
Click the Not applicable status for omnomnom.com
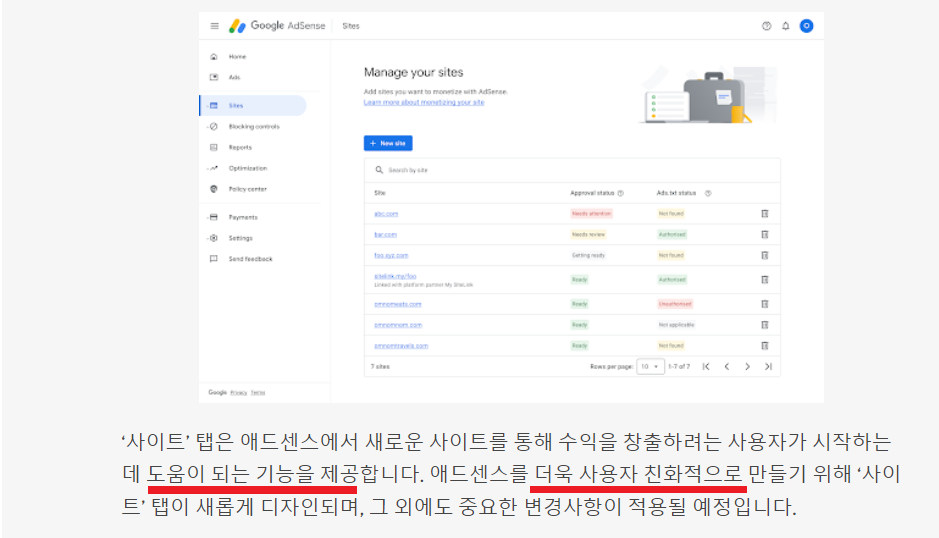click(x=677, y=325)
